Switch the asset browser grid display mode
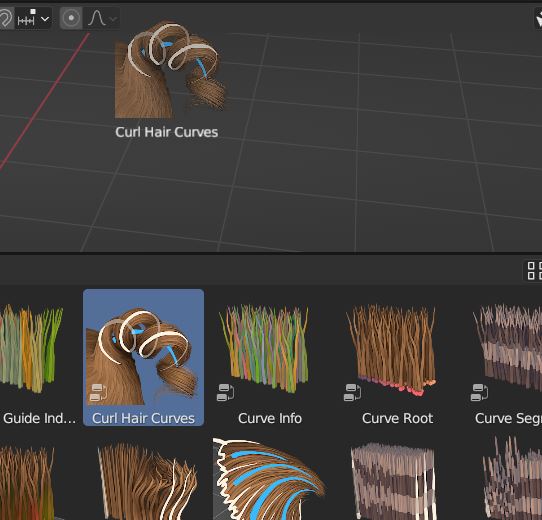The width and height of the screenshot is (542, 520). tap(534, 270)
